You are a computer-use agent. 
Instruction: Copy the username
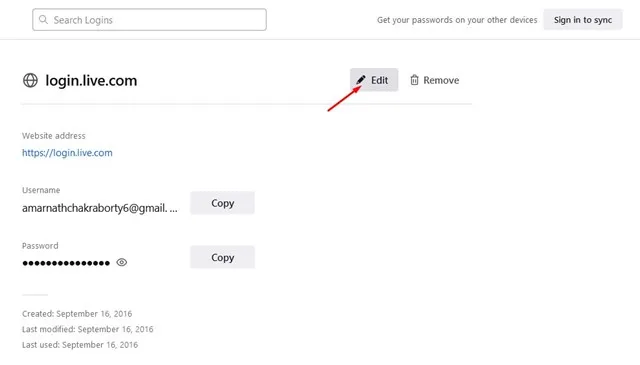[222, 203]
